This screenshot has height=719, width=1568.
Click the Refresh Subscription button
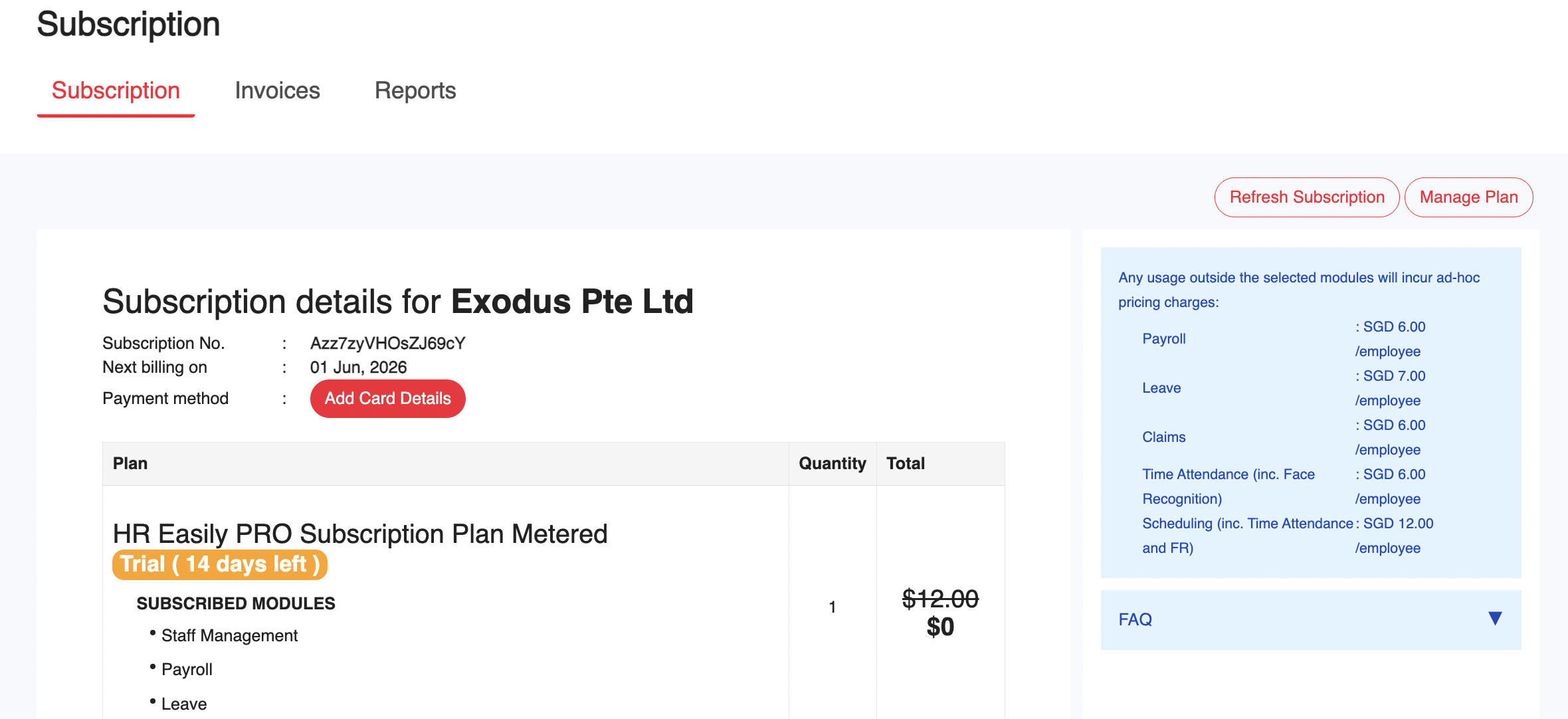1306,197
